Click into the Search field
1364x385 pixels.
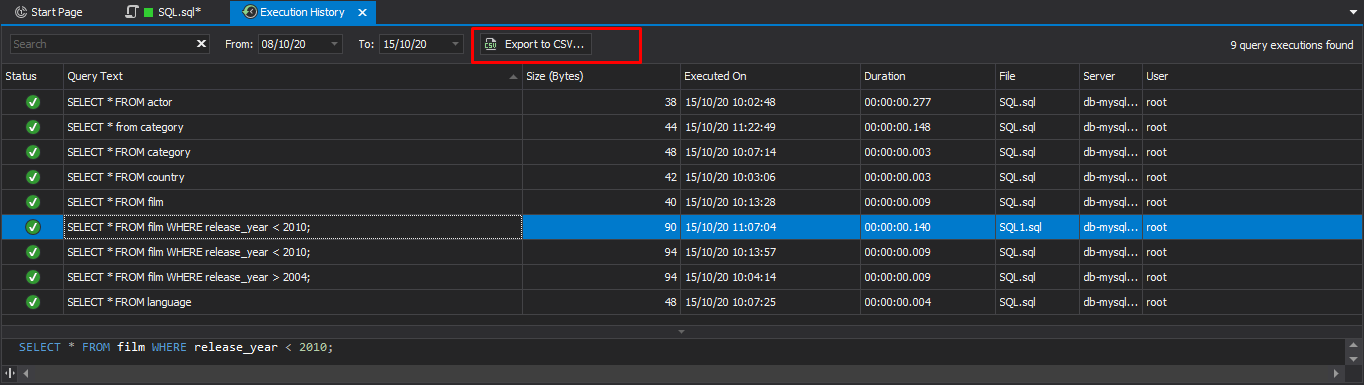point(101,44)
